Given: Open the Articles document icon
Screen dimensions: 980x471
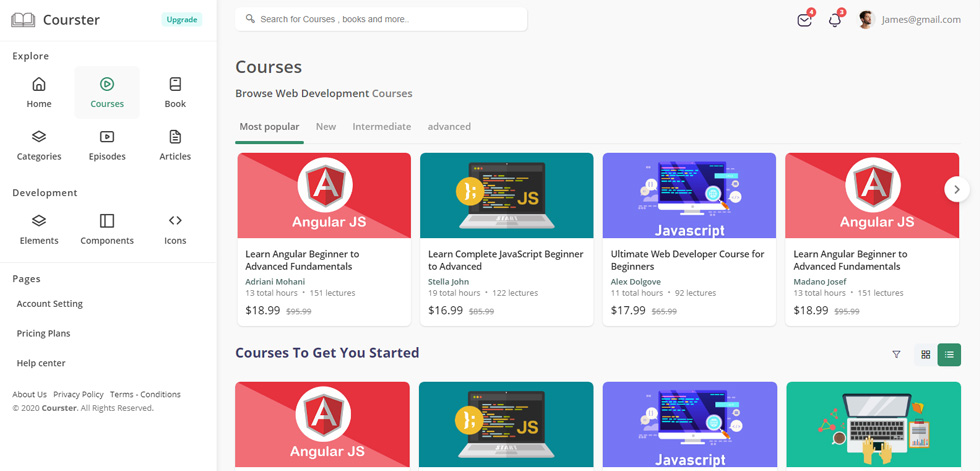Looking at the screenshot, I should 175,136.
